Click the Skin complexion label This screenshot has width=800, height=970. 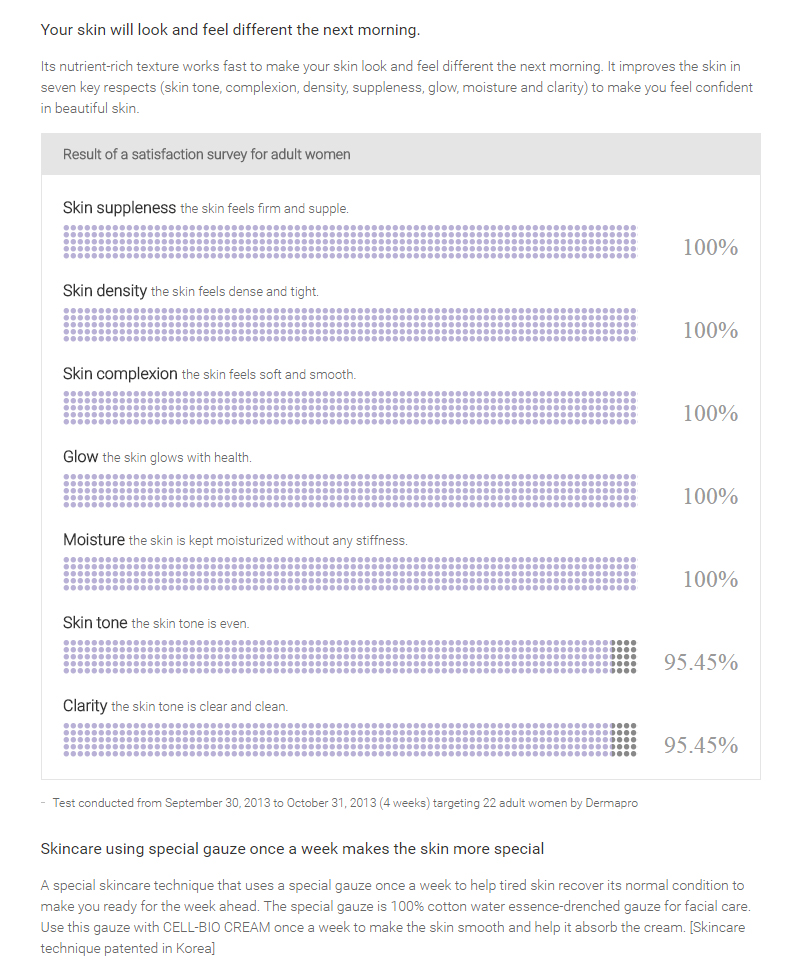pyautogui.click(x=120, y=374)
